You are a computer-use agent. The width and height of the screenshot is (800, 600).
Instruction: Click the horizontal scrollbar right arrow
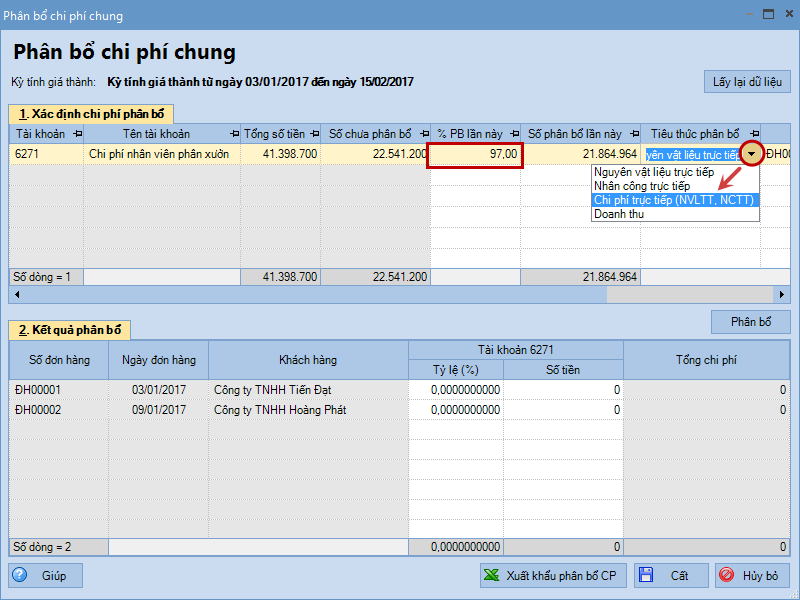pyautogui.click(x=783, y=294)
